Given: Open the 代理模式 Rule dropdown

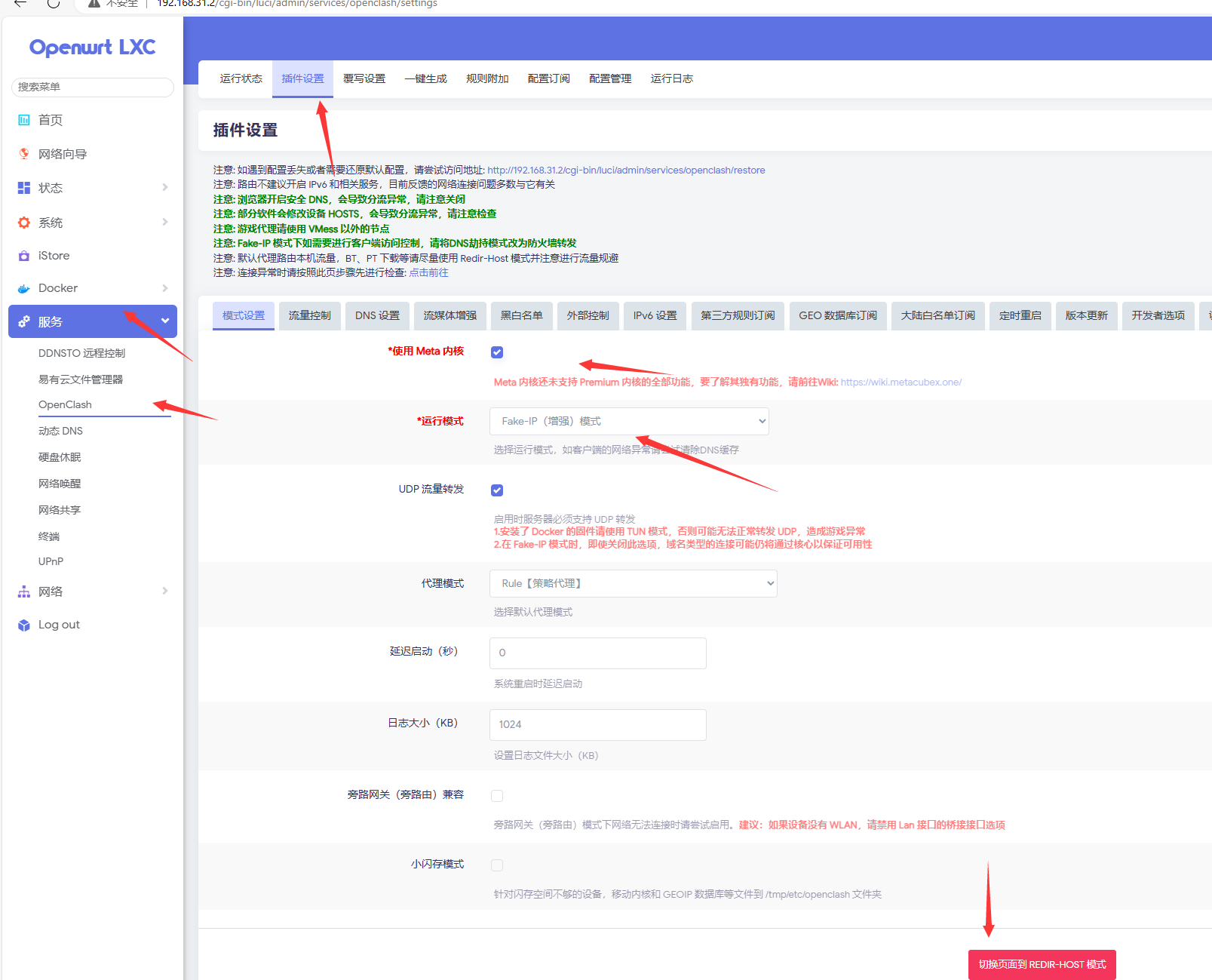Looking at the screenshot, I should click(633, 583).
